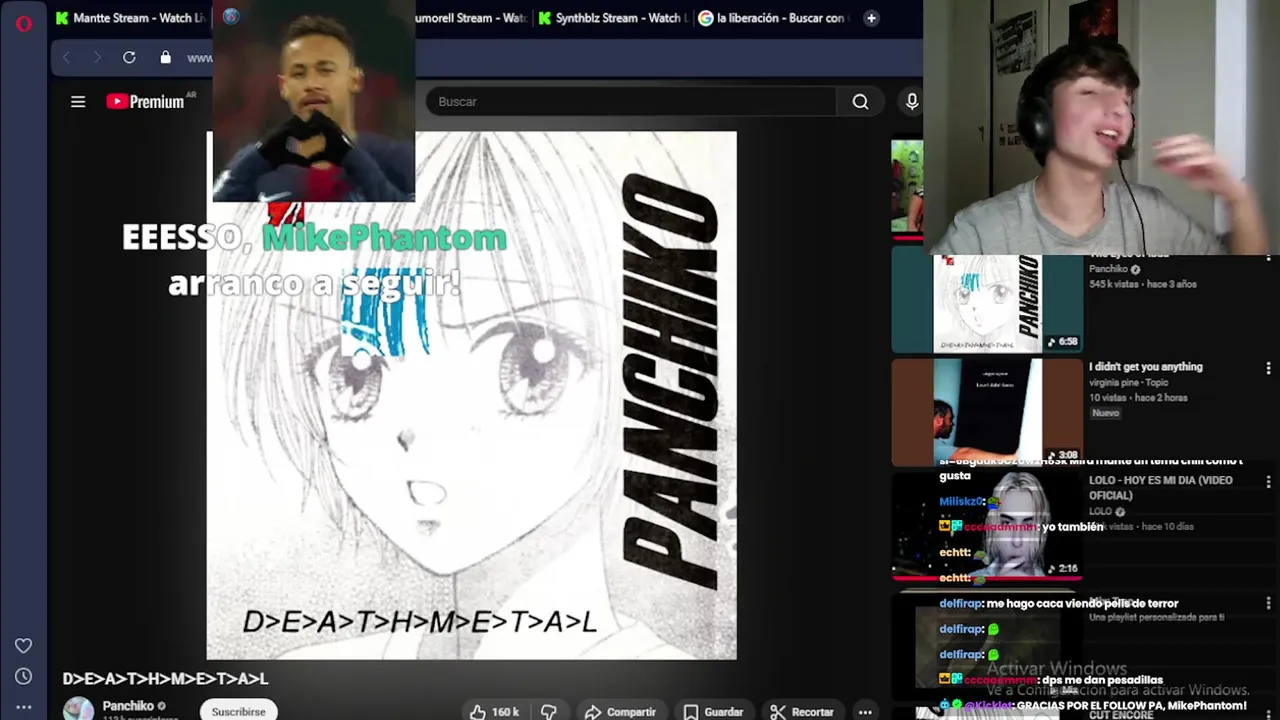Save the video with Guardar

[x=713, y=711]
